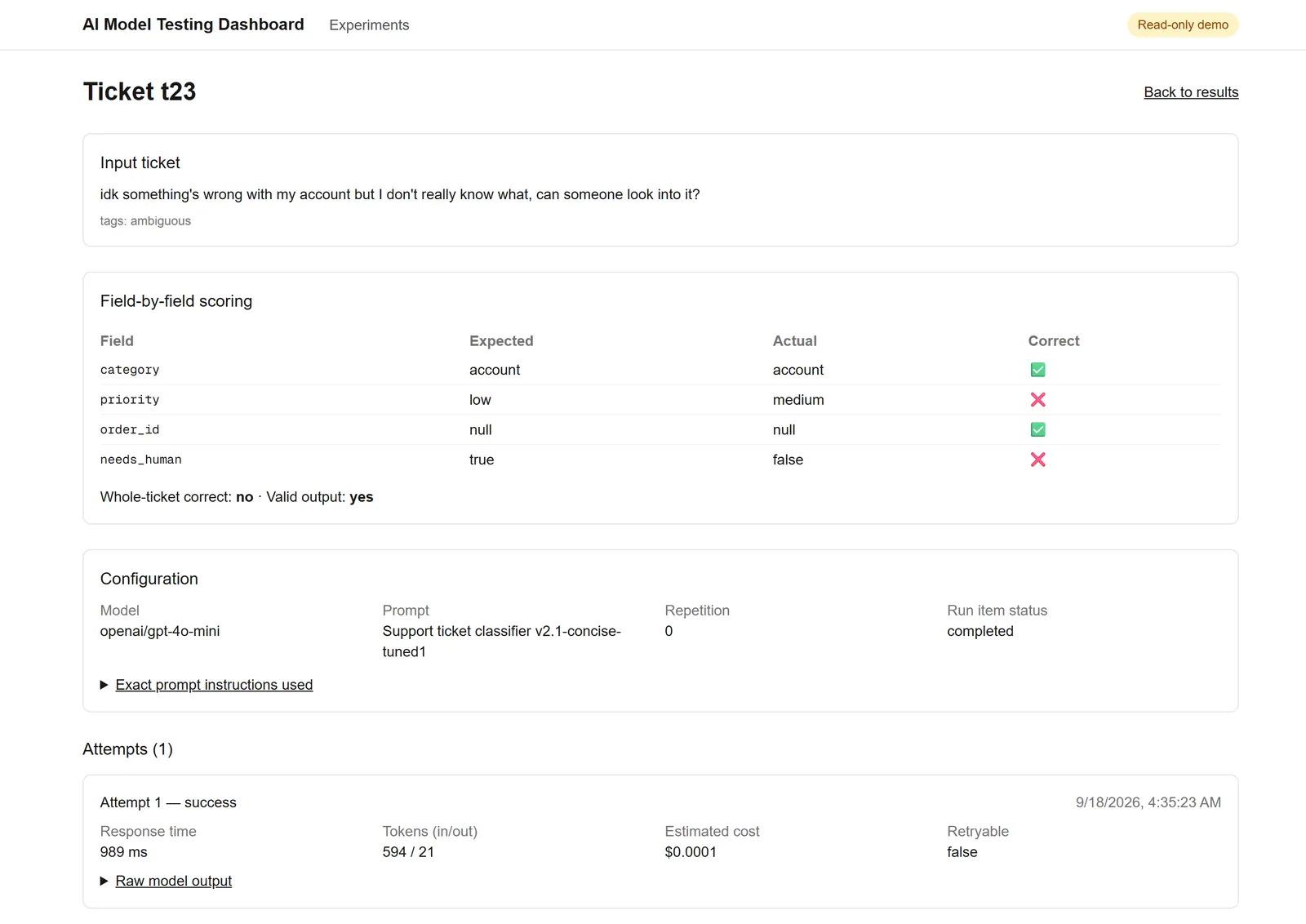The height and width of the screenshot is (924, 1306).
Task: Click estimated cost $0.0001
Action: tap(691, 852)
